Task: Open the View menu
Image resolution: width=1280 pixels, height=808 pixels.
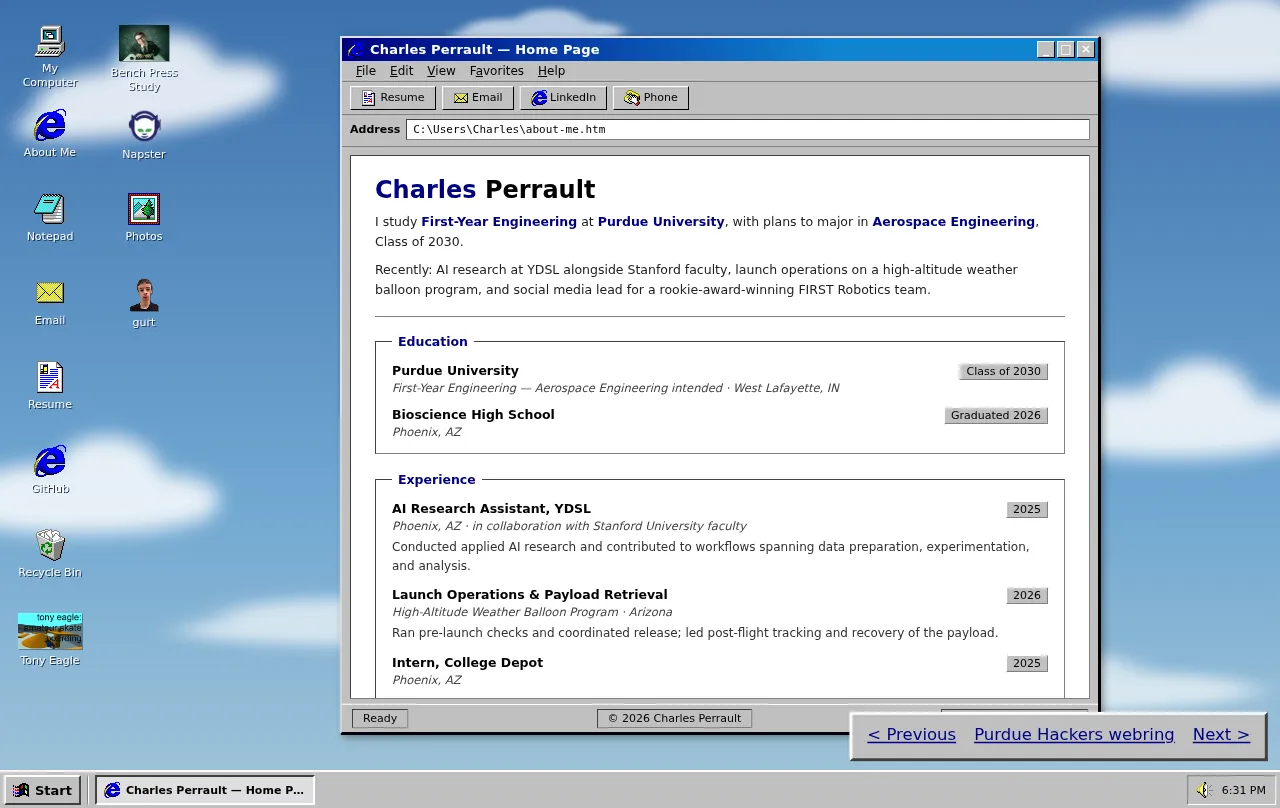Action: click(441, 71)
